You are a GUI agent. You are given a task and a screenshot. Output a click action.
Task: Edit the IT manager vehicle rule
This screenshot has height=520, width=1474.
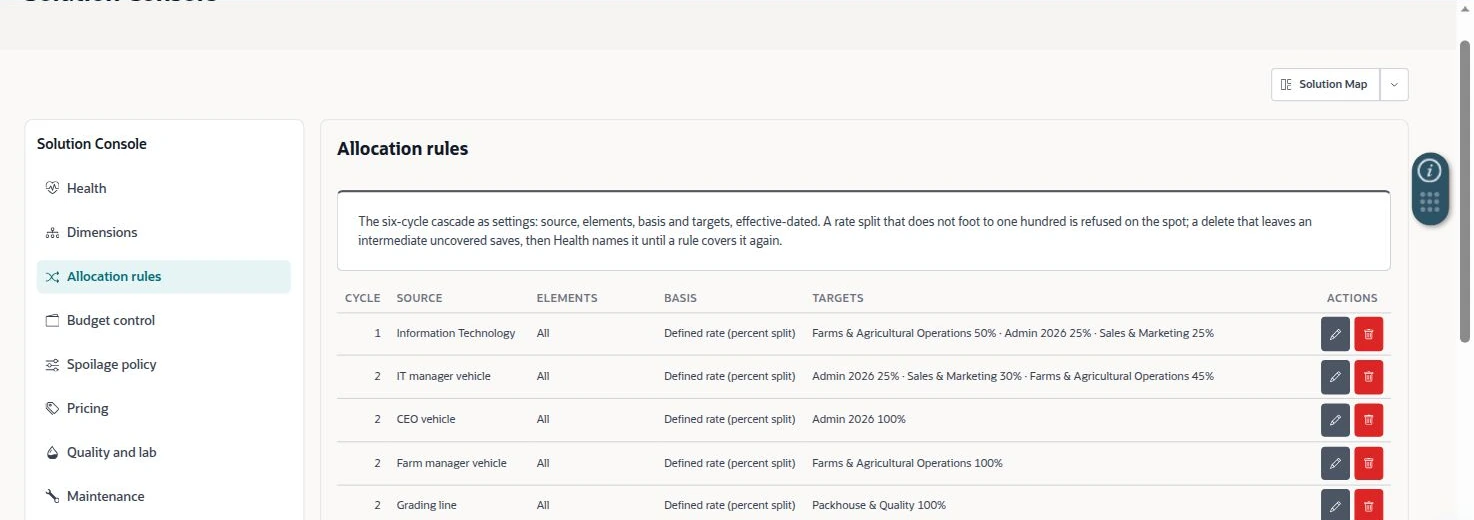click(x=1335, y=377)
